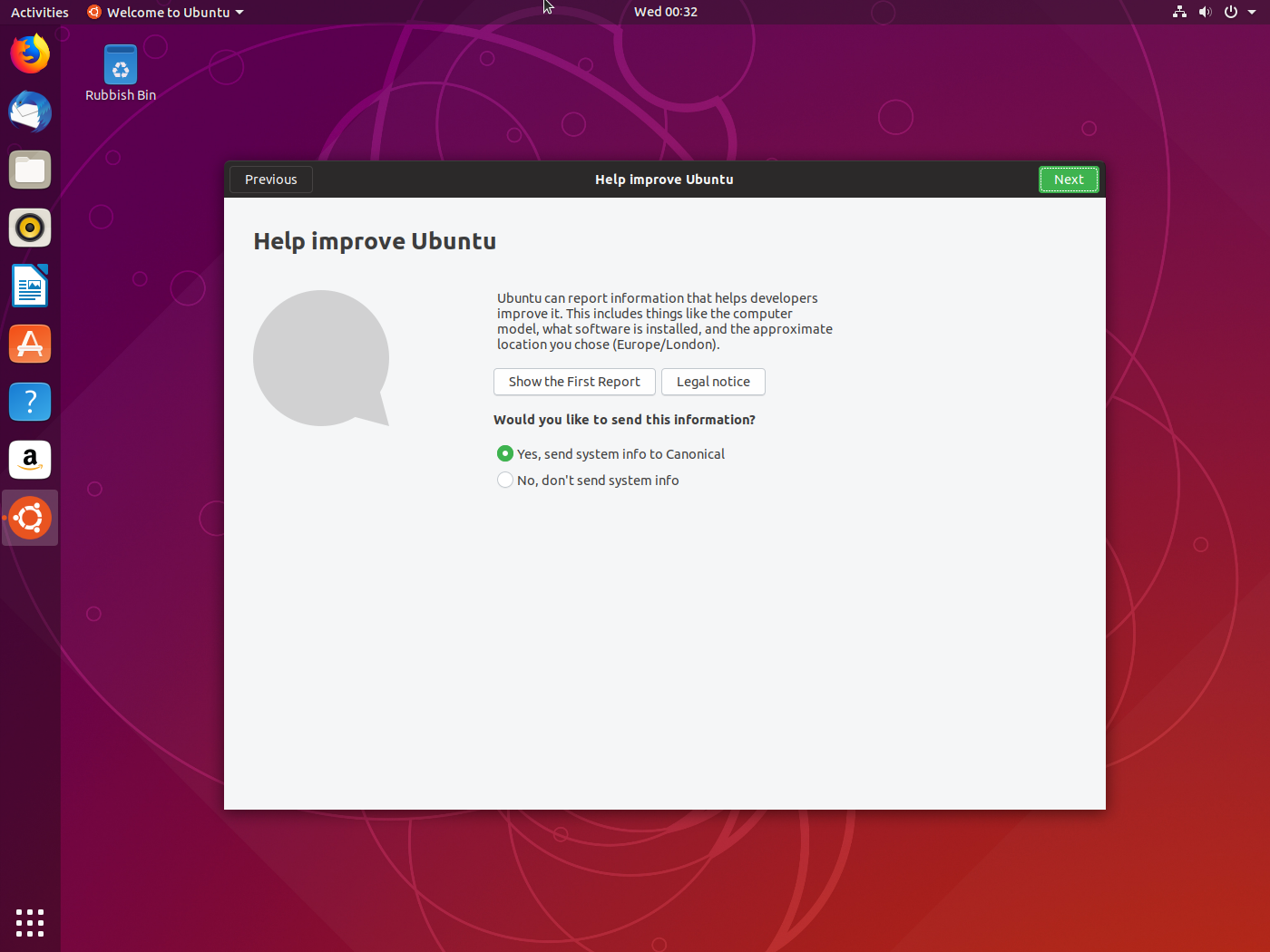Open the clock and calendar menu
The height and width of the screenshot is (952, 1270).
(x=665, y=12)
